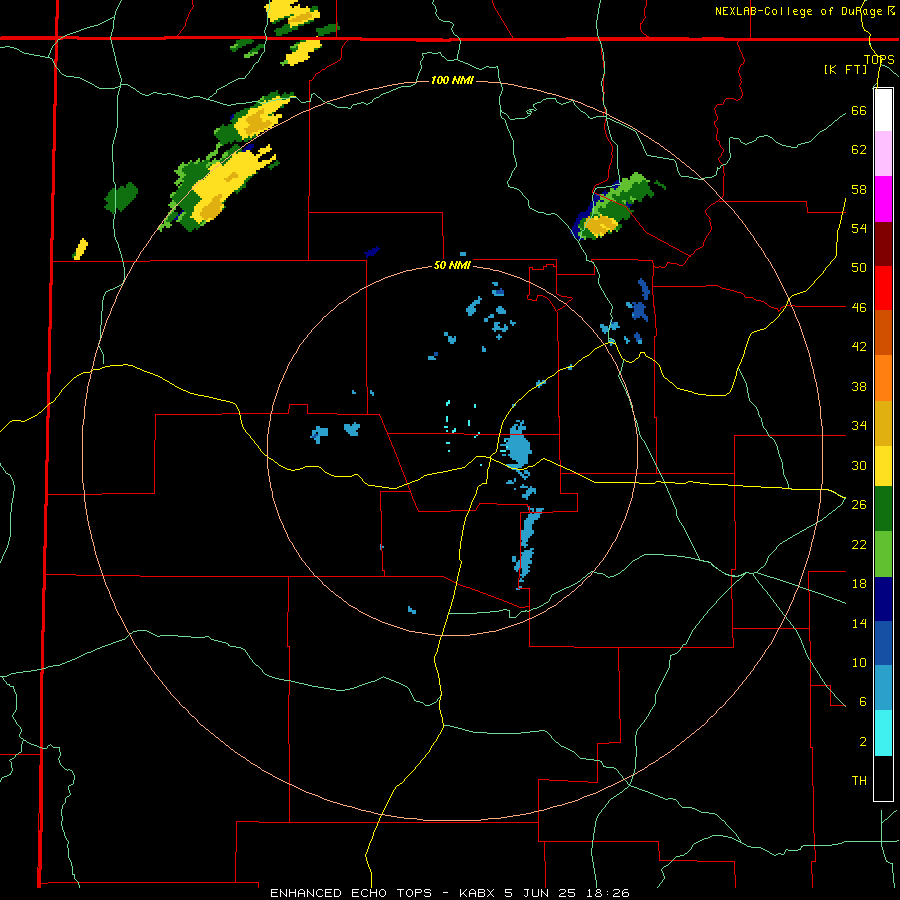The width and height of the screenshot is (900, 900).
Task: Click the yellow legend swatch between 34 and 30
Action: (883, 466)
